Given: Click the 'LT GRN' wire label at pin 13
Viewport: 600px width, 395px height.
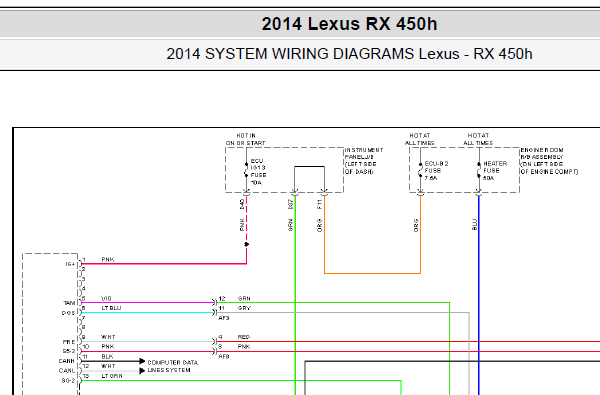Looking at the screenshot, I should click(112, 376).
